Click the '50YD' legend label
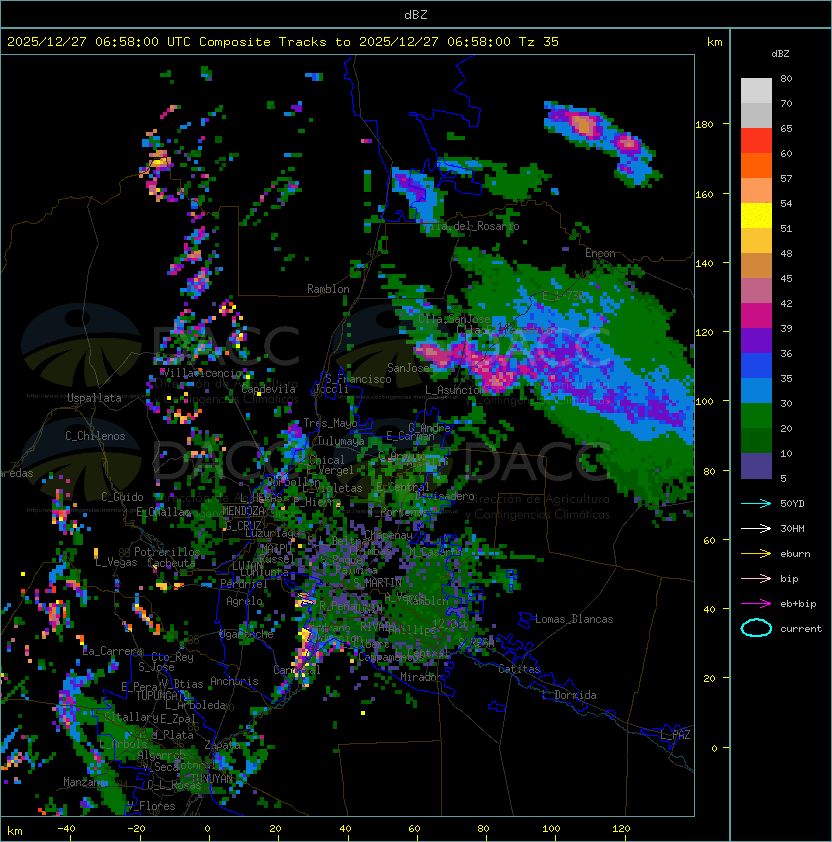The width and height of the screenshot is (832, 842). (792, 504)
